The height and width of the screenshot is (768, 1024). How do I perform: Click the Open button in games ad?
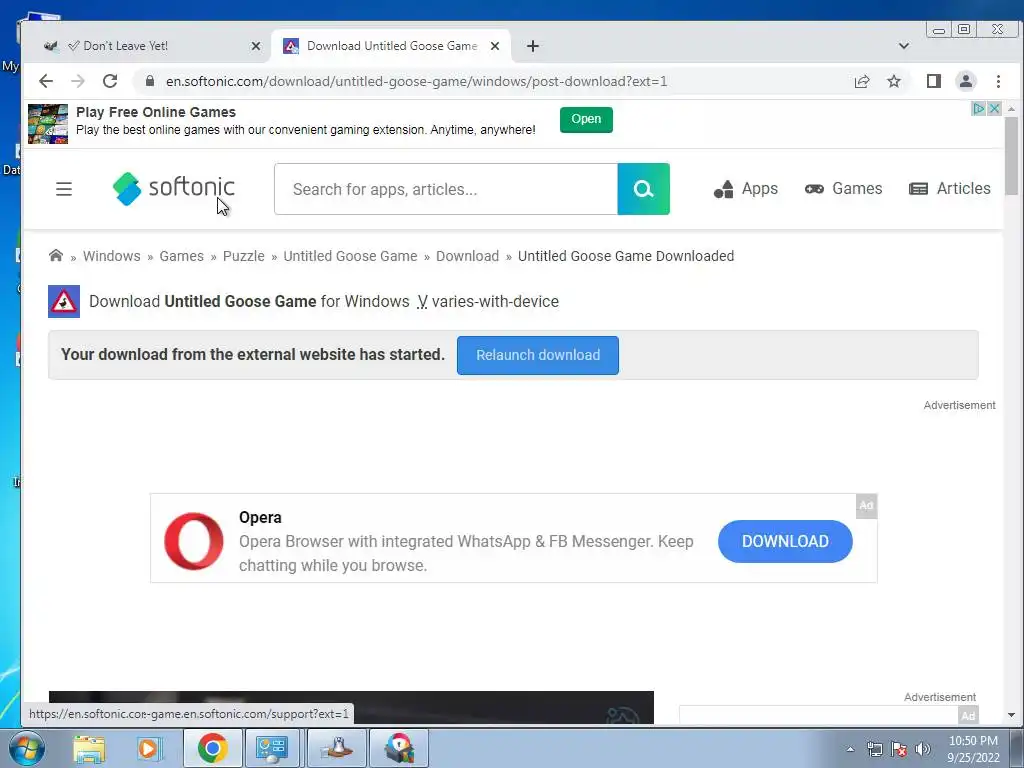(x=586, y=120)
